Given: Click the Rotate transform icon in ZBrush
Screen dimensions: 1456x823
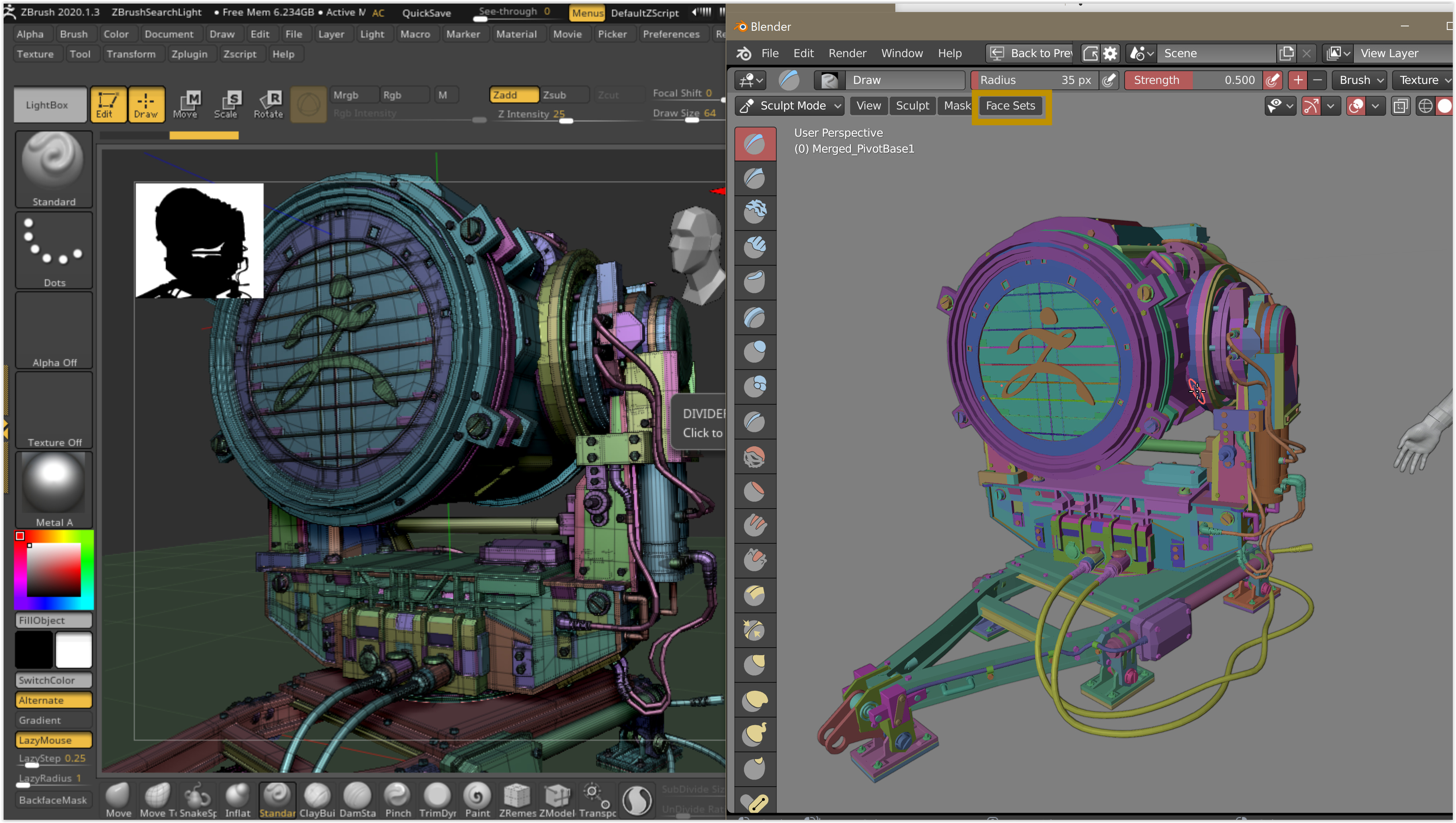Looking at the screenshot, I should [x=269, y=103].
